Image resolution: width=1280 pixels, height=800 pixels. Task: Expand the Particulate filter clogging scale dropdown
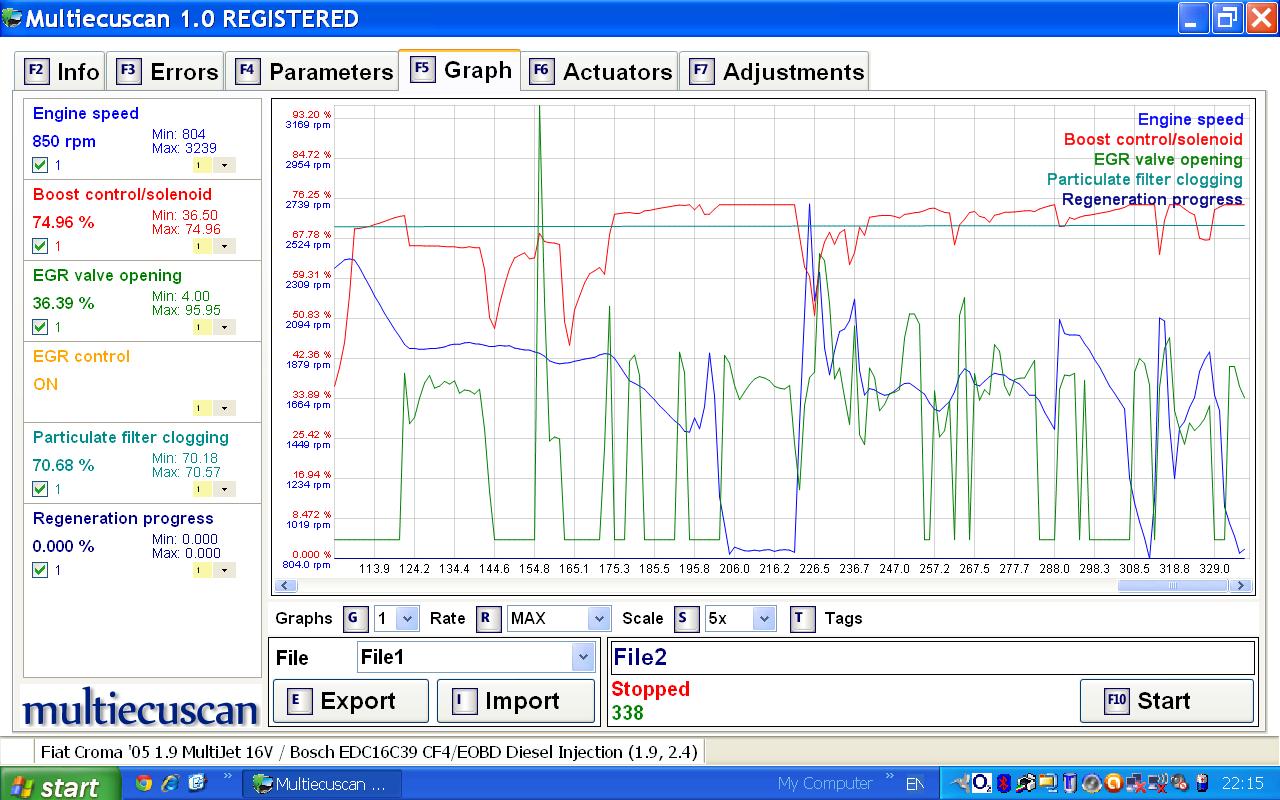(224, 489)
